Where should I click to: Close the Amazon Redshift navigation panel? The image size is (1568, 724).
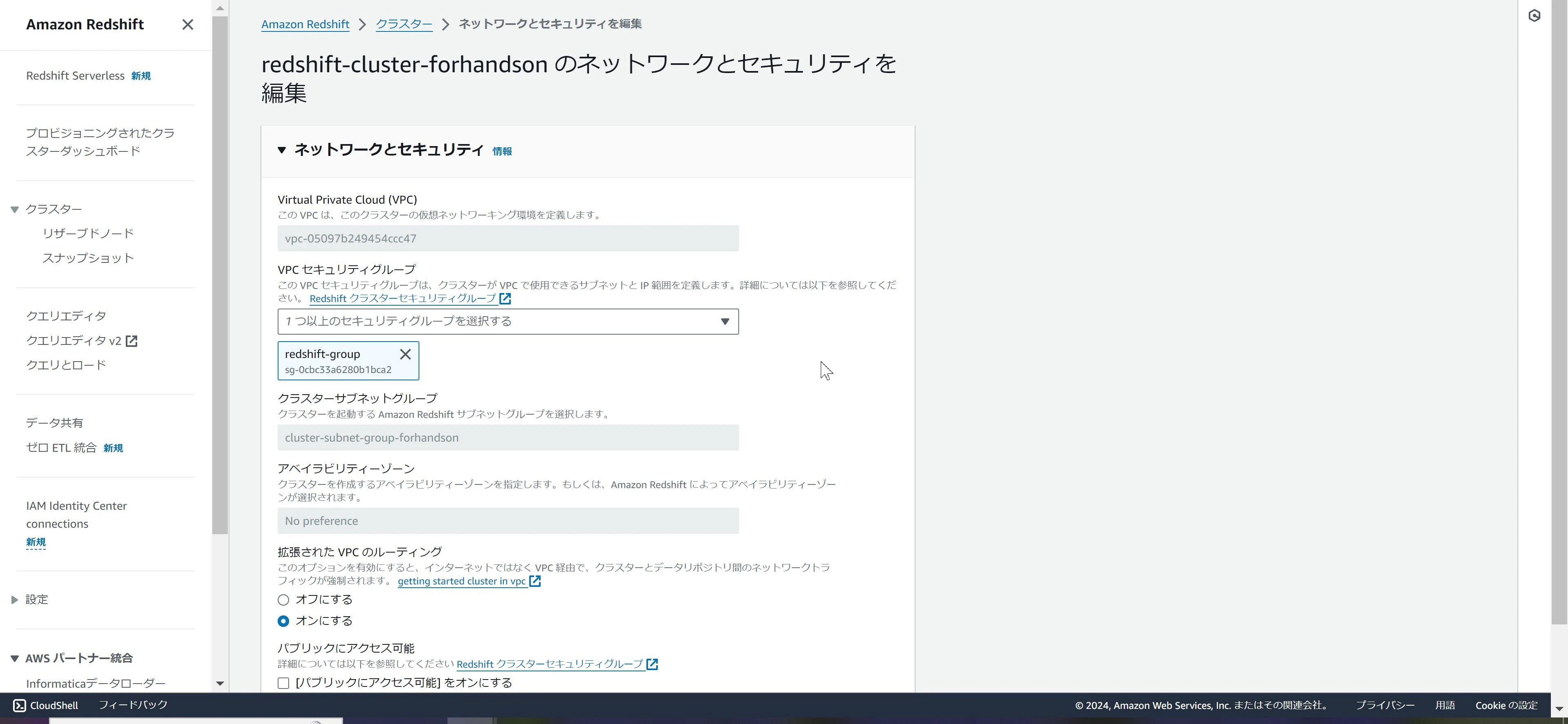(x=187, y=24)
